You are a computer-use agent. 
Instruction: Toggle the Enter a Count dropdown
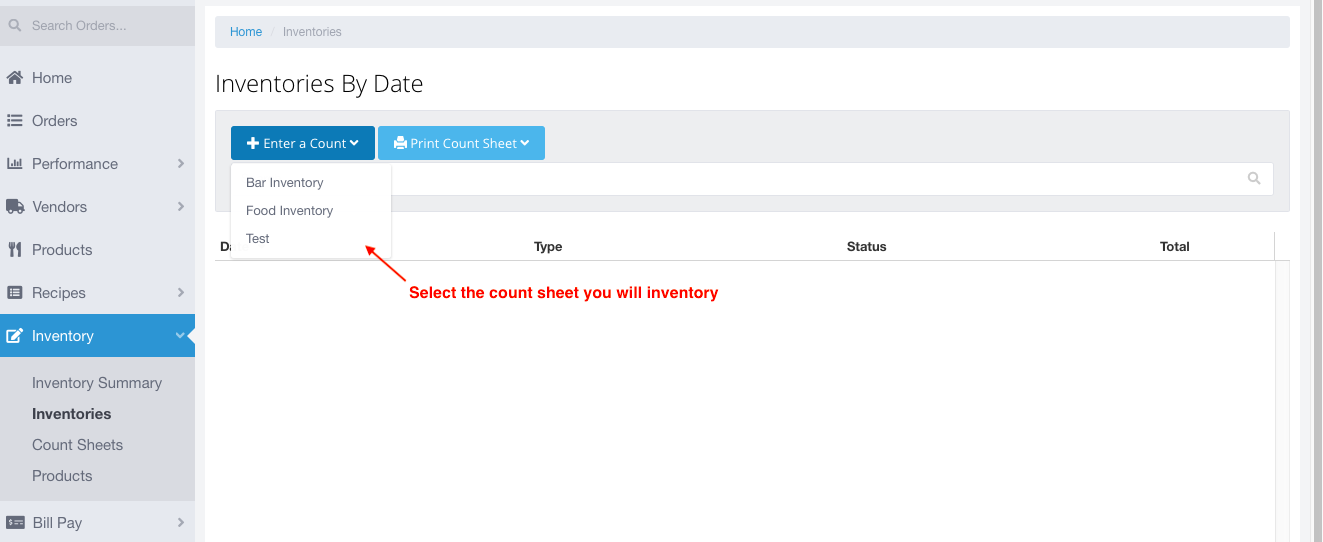[303, 143]
